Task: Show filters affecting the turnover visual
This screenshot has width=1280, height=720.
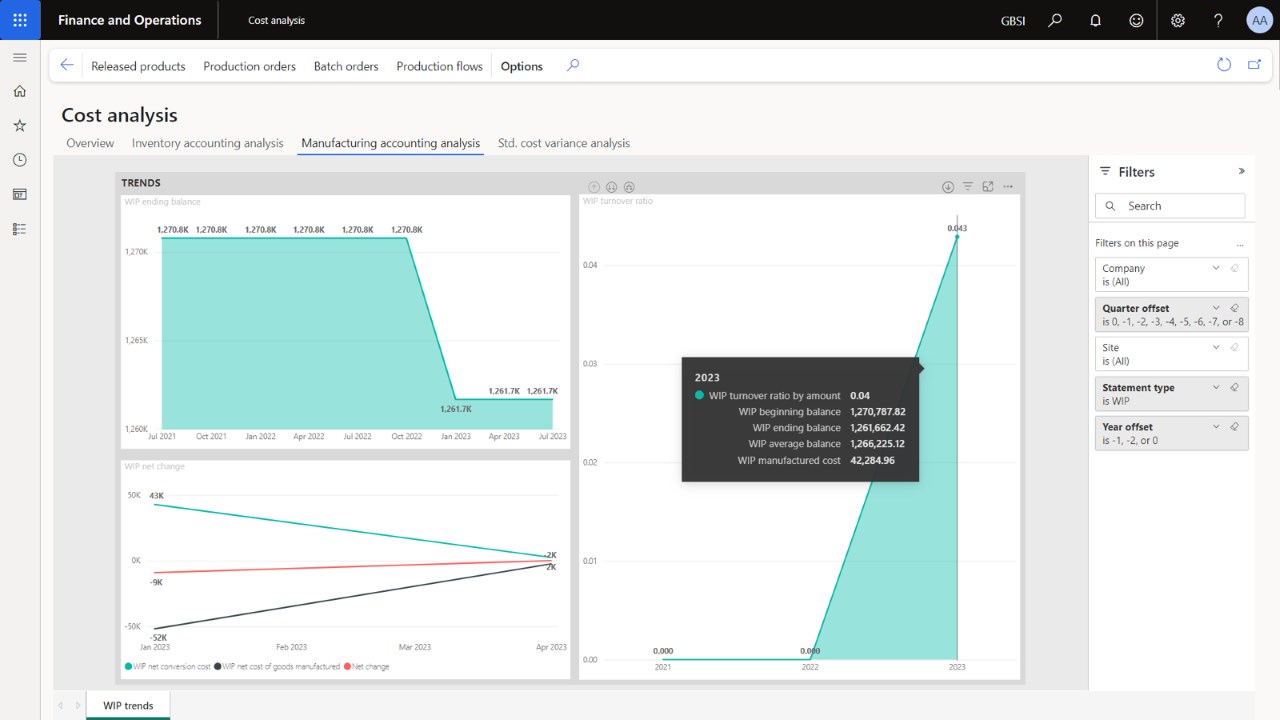Action: (968, 187)
